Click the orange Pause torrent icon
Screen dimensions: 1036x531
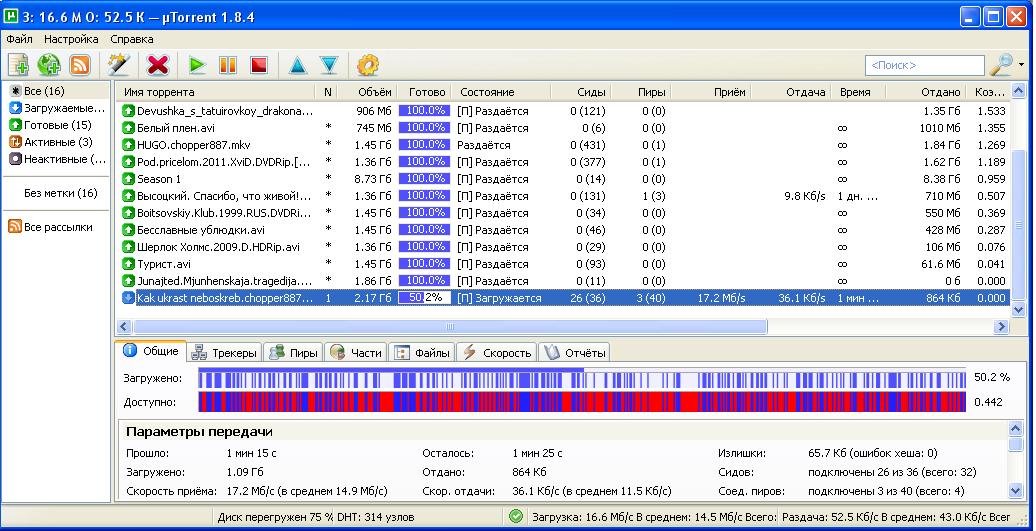click(228, 65)
